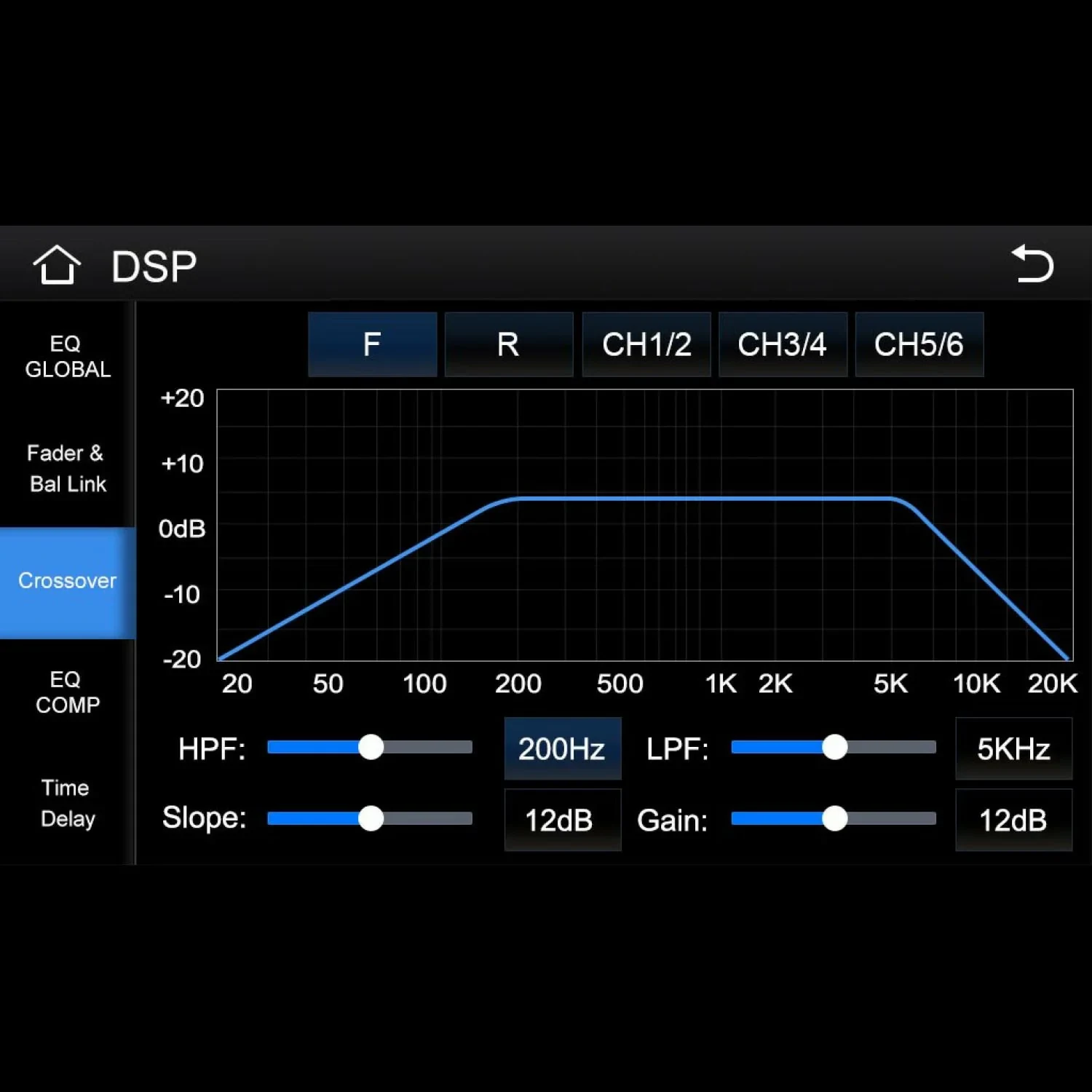
Task: Click the Gain slider knob
Action: 834,818
